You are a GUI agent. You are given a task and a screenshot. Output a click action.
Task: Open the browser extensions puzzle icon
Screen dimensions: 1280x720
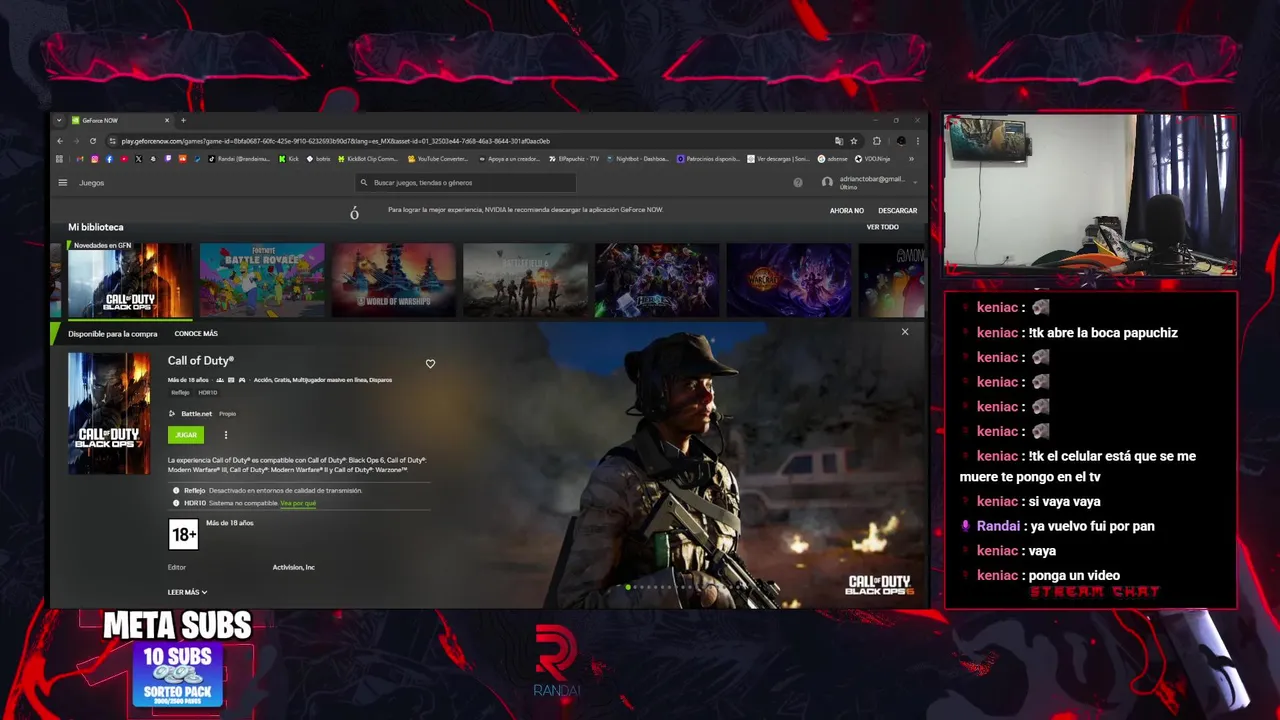pyautogui.click(x=877, y=141)
